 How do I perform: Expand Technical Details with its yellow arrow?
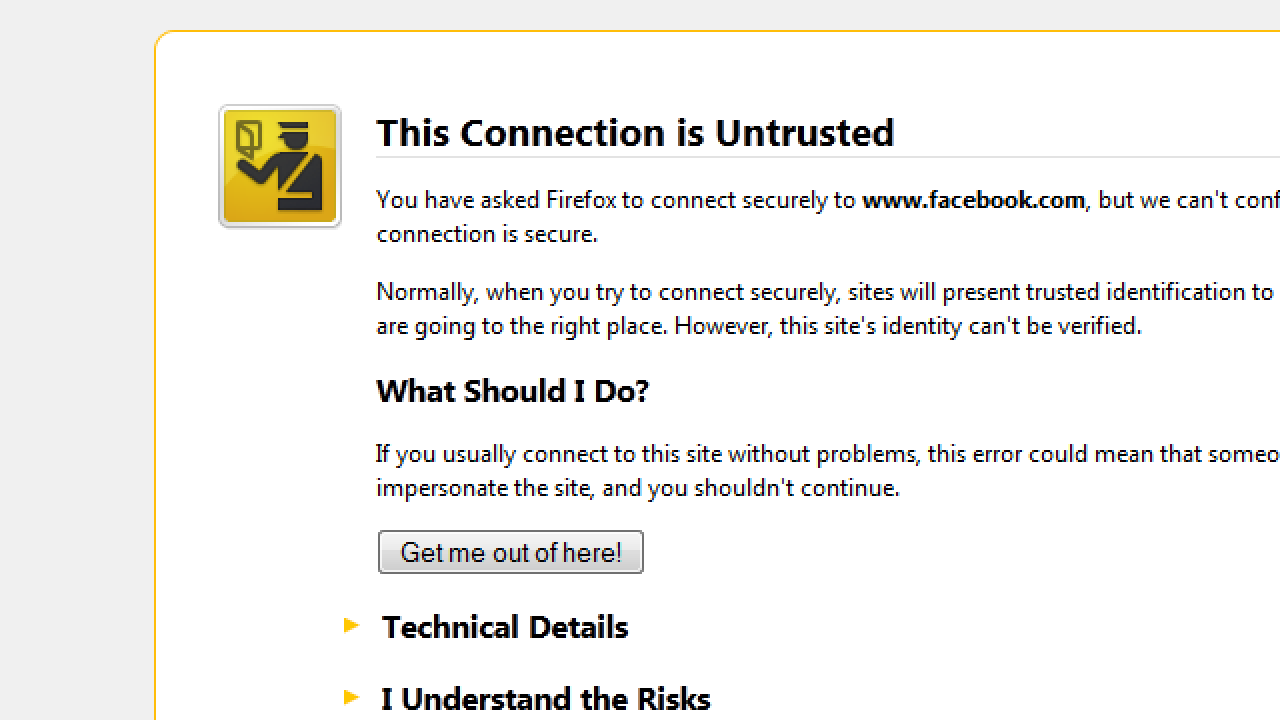351,626
